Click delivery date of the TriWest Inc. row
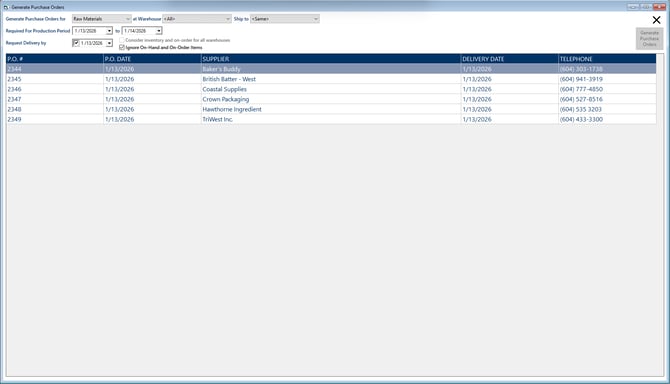 (x=509, y=119)
